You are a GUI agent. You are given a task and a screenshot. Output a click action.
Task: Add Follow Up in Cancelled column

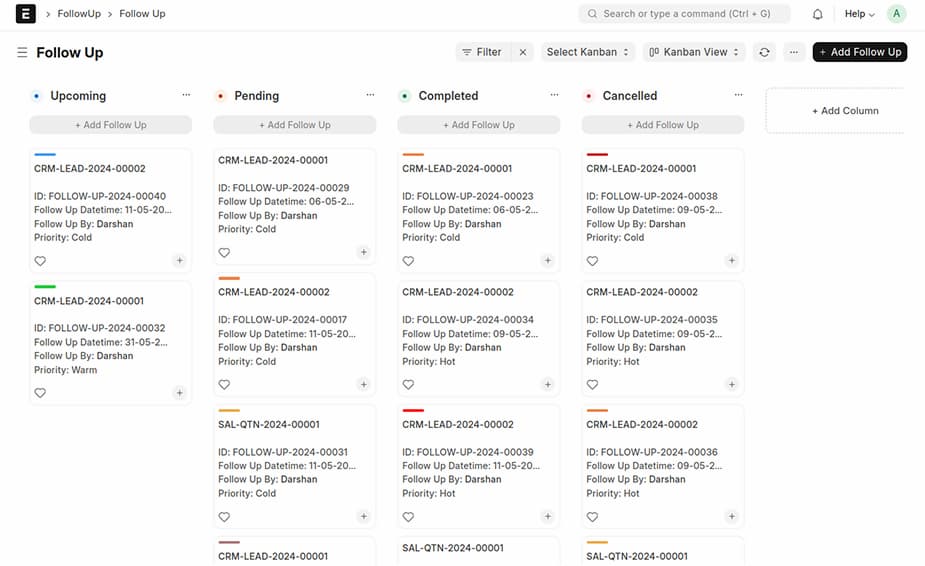click(662, 125)
